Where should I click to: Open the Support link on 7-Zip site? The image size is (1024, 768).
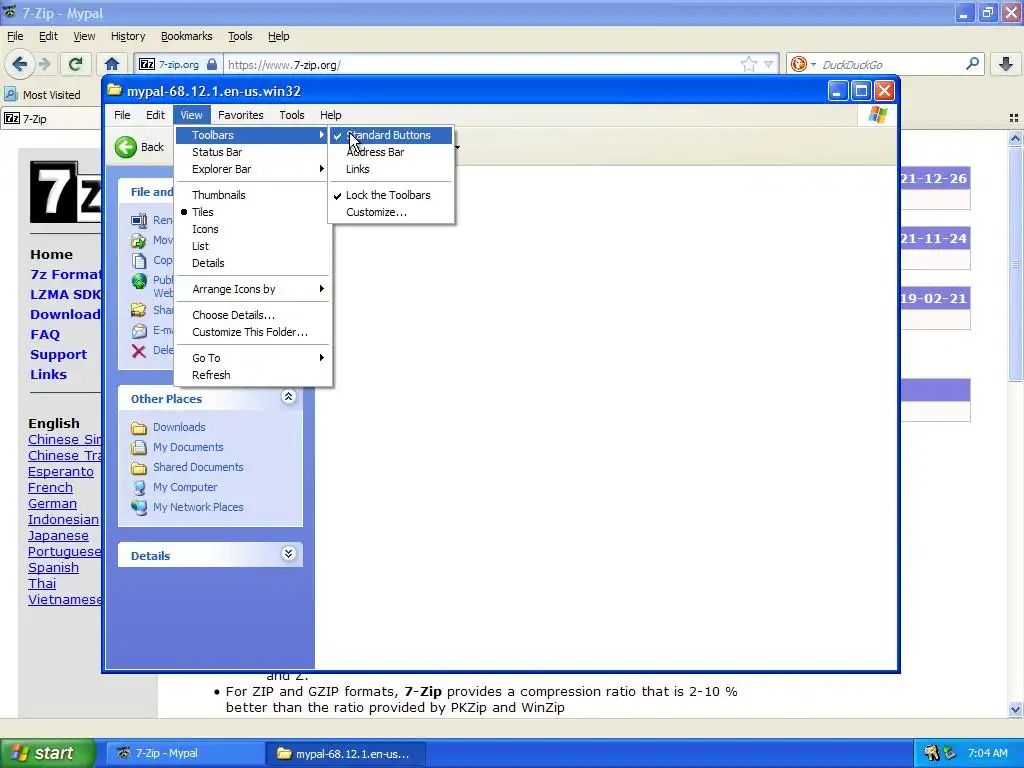[x=58, y=355]
